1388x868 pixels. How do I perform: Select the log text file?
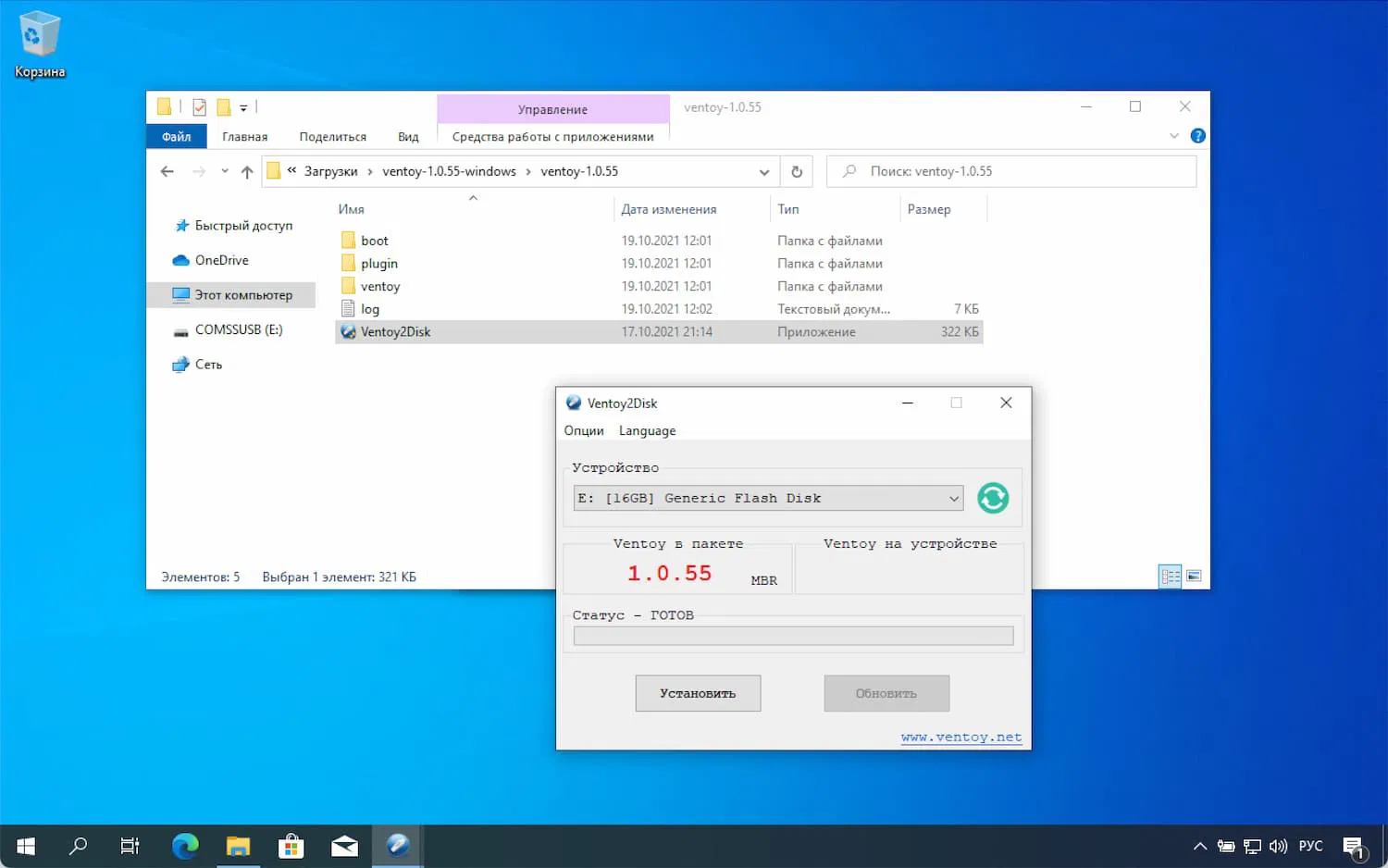pos(369,309)
